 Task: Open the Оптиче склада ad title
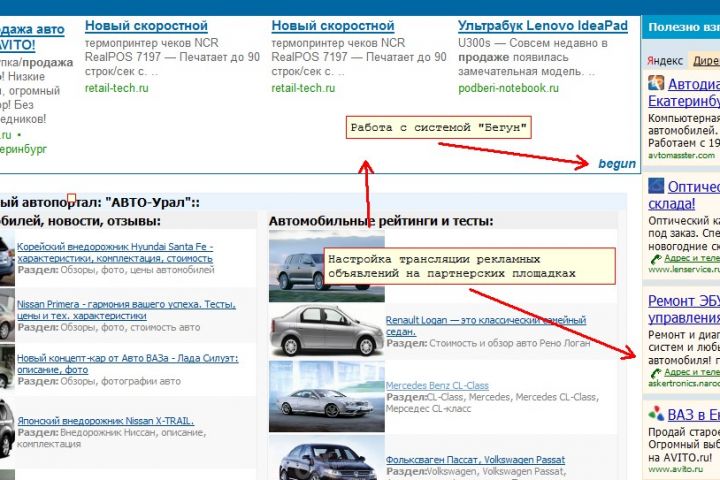(x=684, y=195)
